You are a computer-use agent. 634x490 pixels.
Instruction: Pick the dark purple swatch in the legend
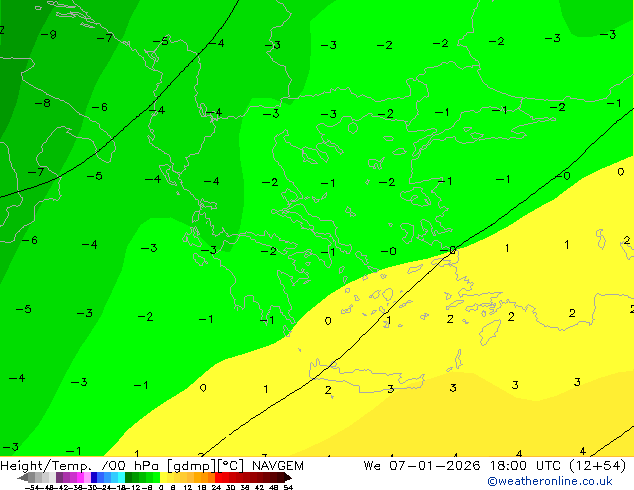click(x=59, y=477)
